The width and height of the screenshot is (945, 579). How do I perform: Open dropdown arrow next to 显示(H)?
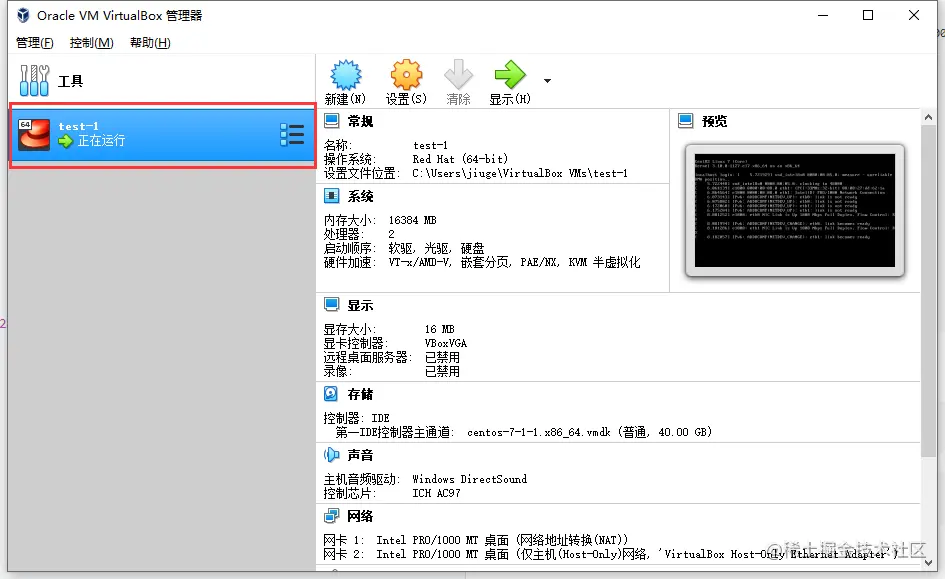click(547, 81)
